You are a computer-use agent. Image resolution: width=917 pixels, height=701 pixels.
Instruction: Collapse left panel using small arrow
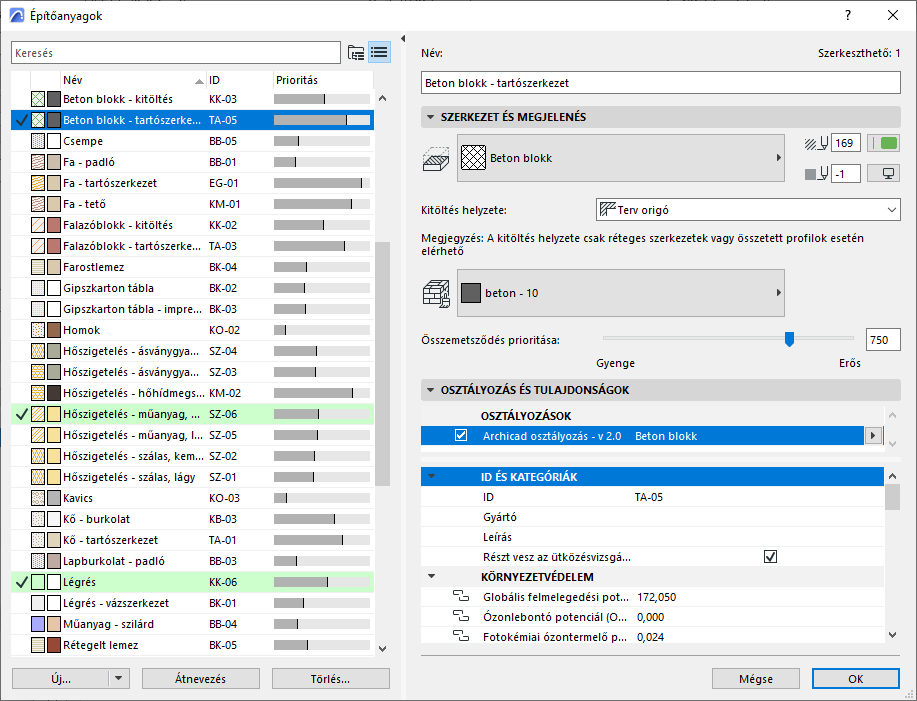(403, 40)
